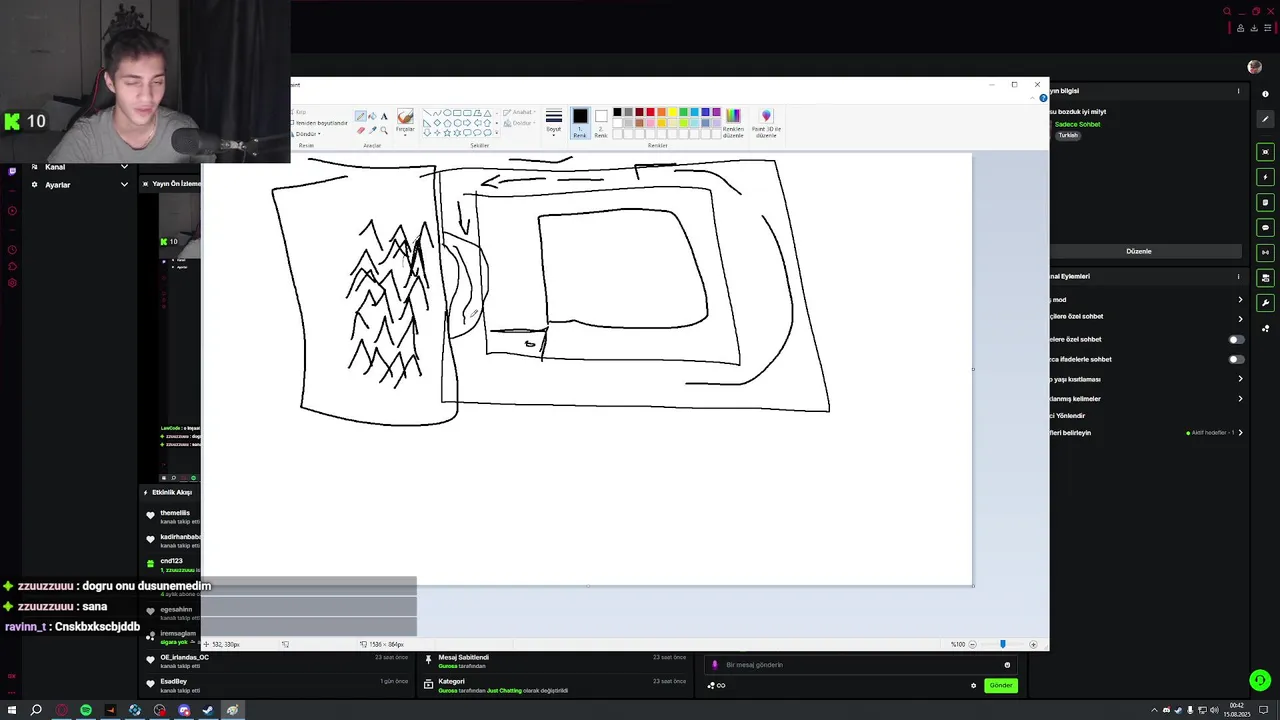Open Paint 3D ile düzenle

(767, 123)
